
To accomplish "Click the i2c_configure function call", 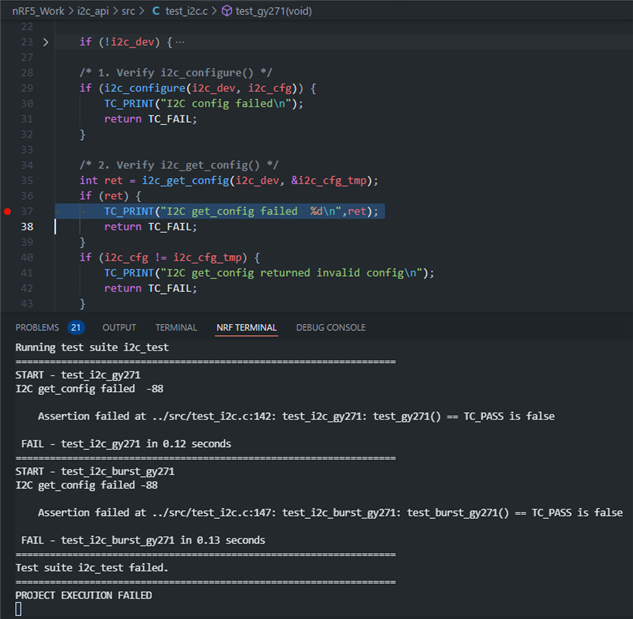I will [x=145, y=88].
